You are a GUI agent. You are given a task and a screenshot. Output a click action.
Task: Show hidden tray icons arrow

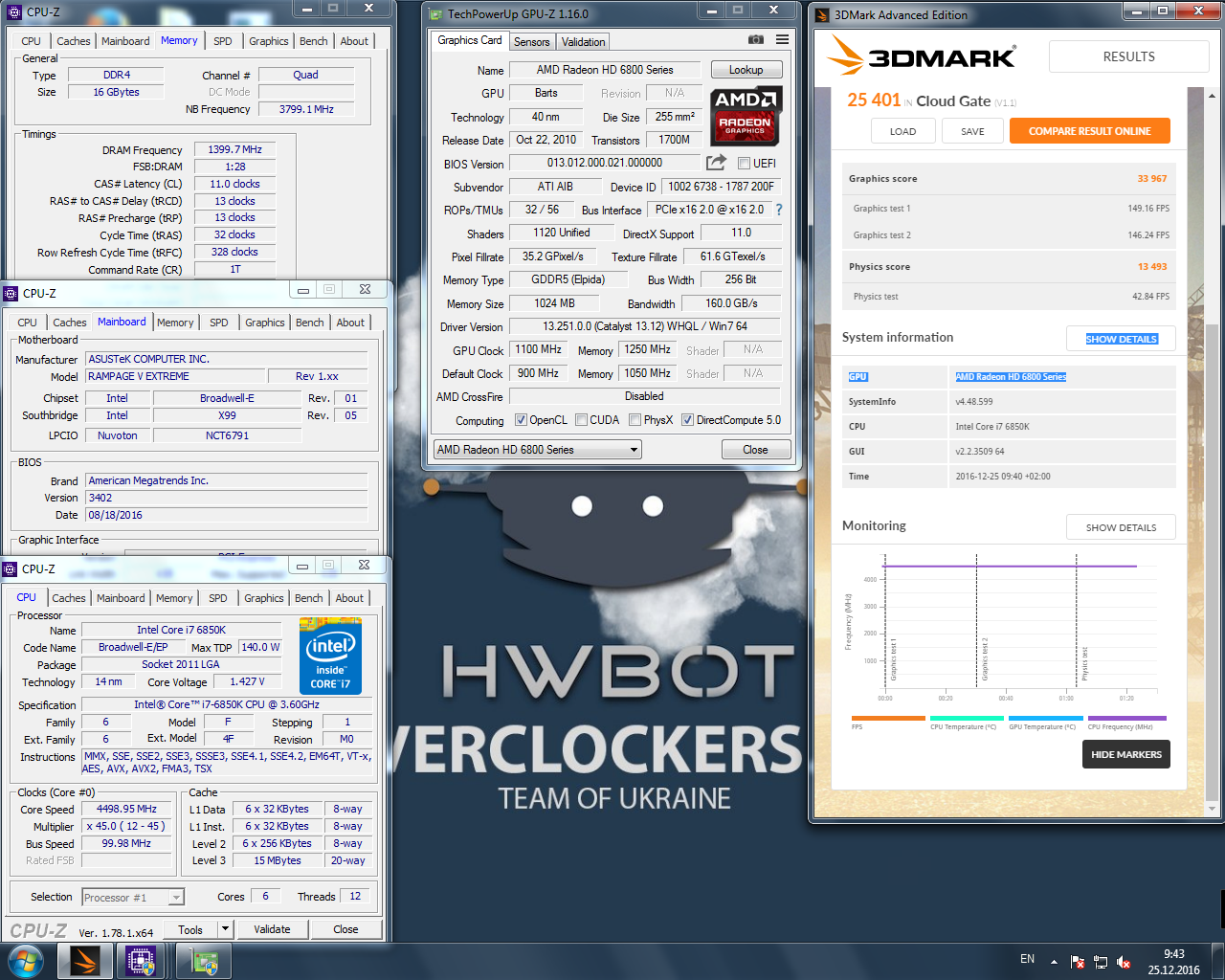pyautogui.click(x=1054, y=962)
